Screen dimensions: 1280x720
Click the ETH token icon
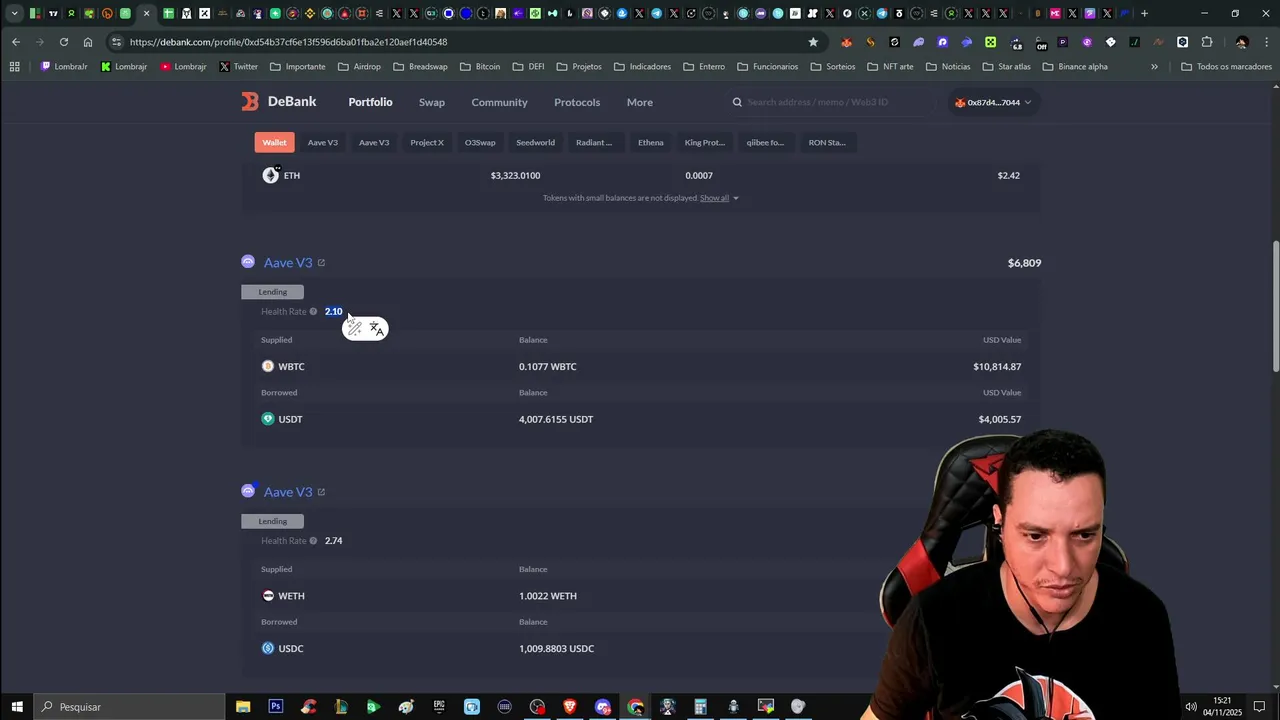click(270, 175)
